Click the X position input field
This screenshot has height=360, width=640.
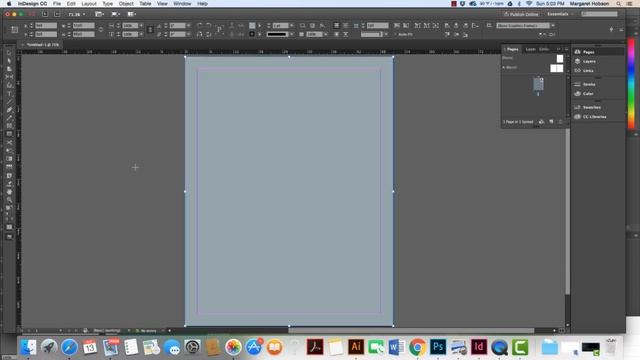pos(46,26)
